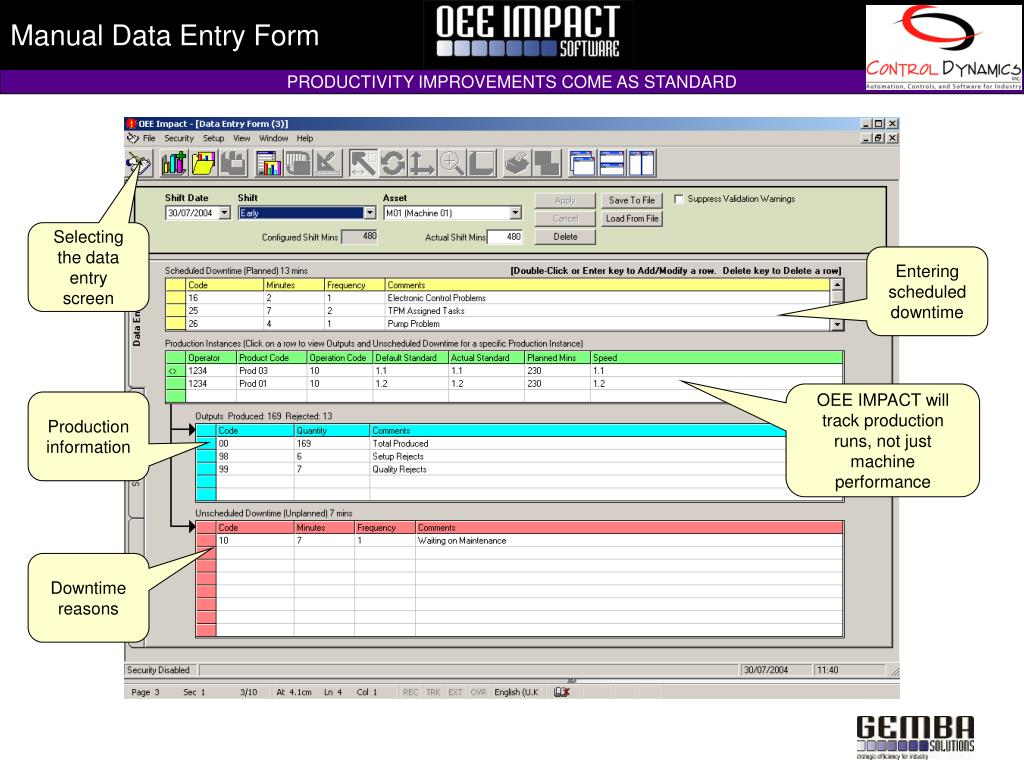Image resolution: width=1024 pixels, height=768 pixels.
Task: Click the Cancel button
Action: pyautogui.click(x=565, y=218)
